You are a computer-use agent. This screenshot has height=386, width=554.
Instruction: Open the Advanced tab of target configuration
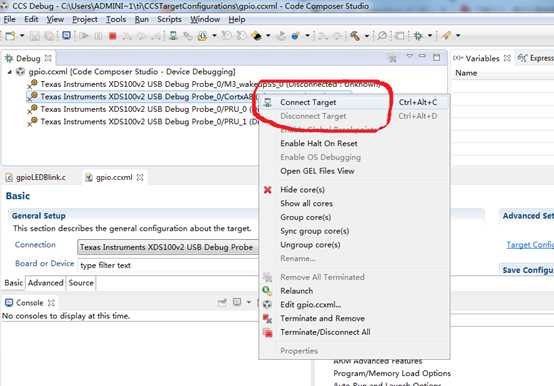46,283
